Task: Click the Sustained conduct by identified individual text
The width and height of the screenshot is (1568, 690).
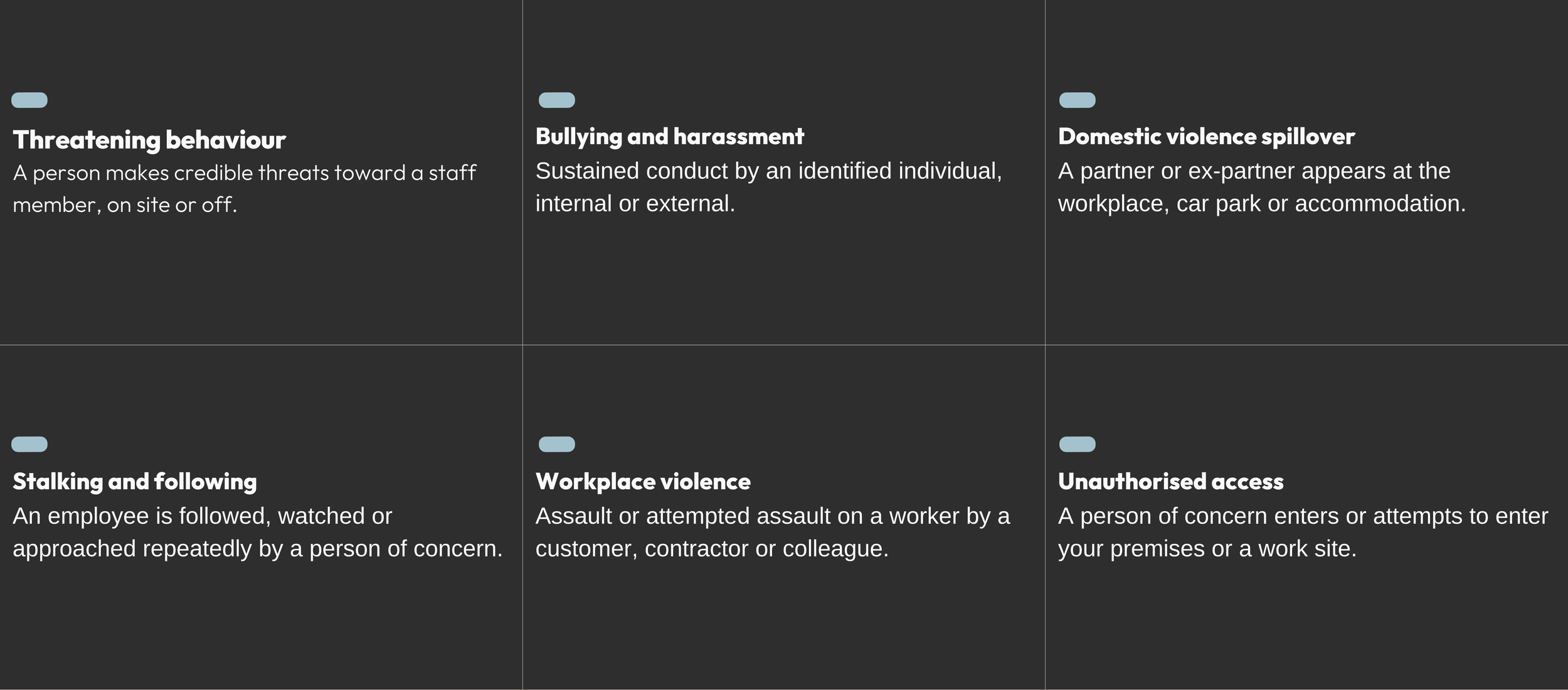Action: [x=769, y=187]
